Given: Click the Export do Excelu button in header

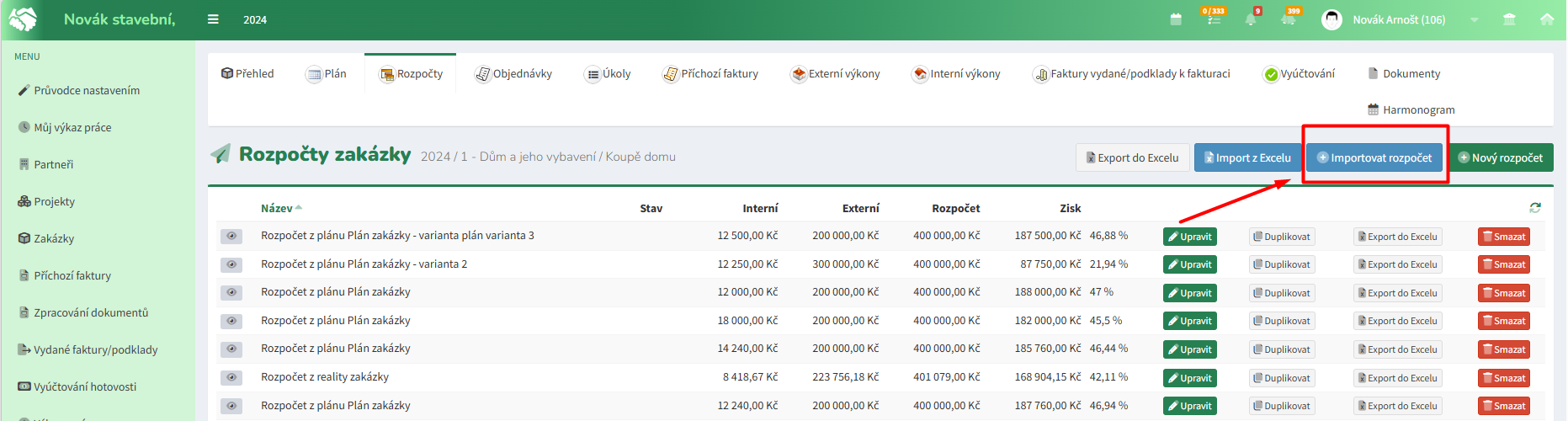Looking at the screenshot, I should click(1132, 157).
